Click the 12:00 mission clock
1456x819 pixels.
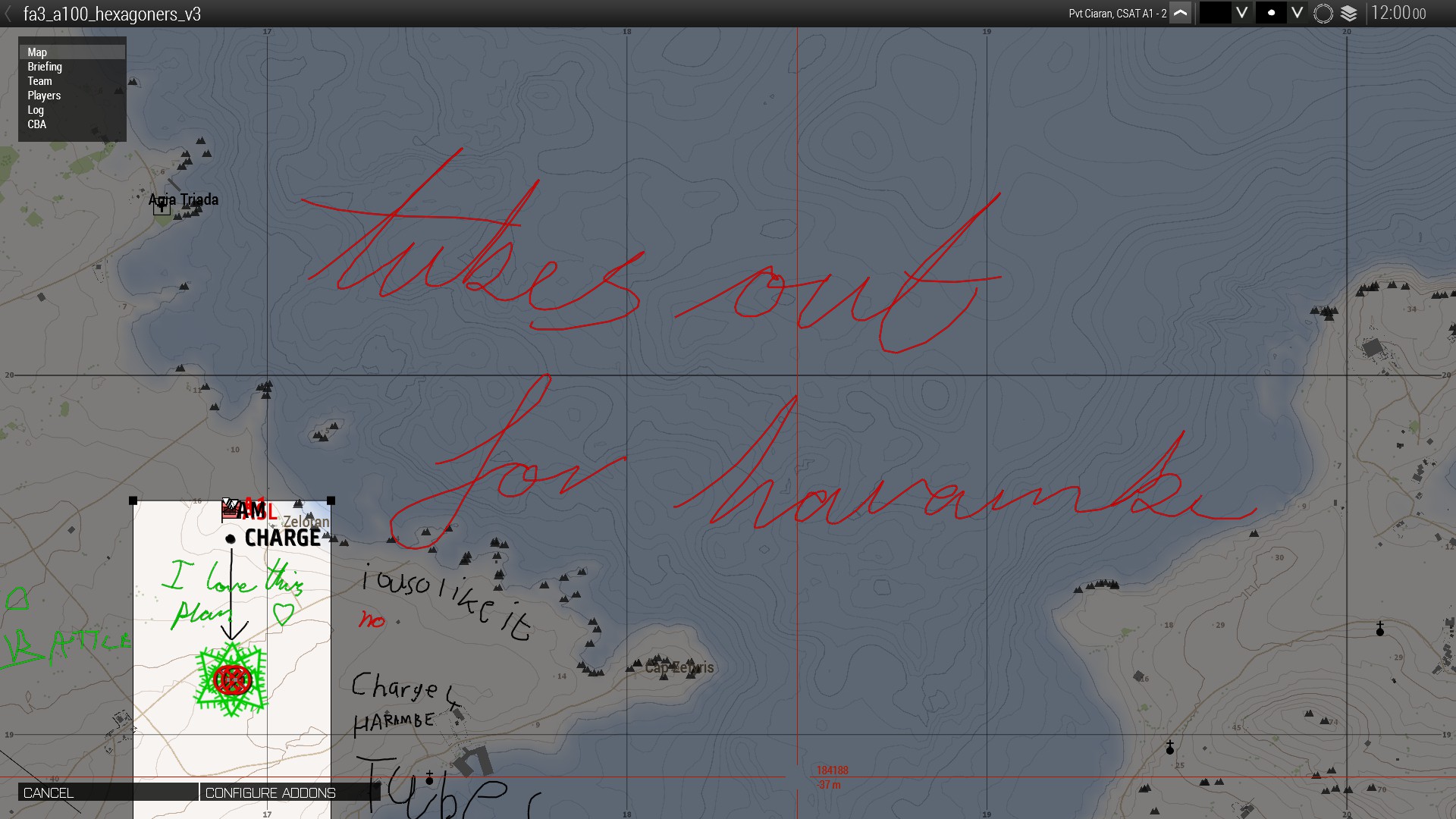coord(1398,13)
